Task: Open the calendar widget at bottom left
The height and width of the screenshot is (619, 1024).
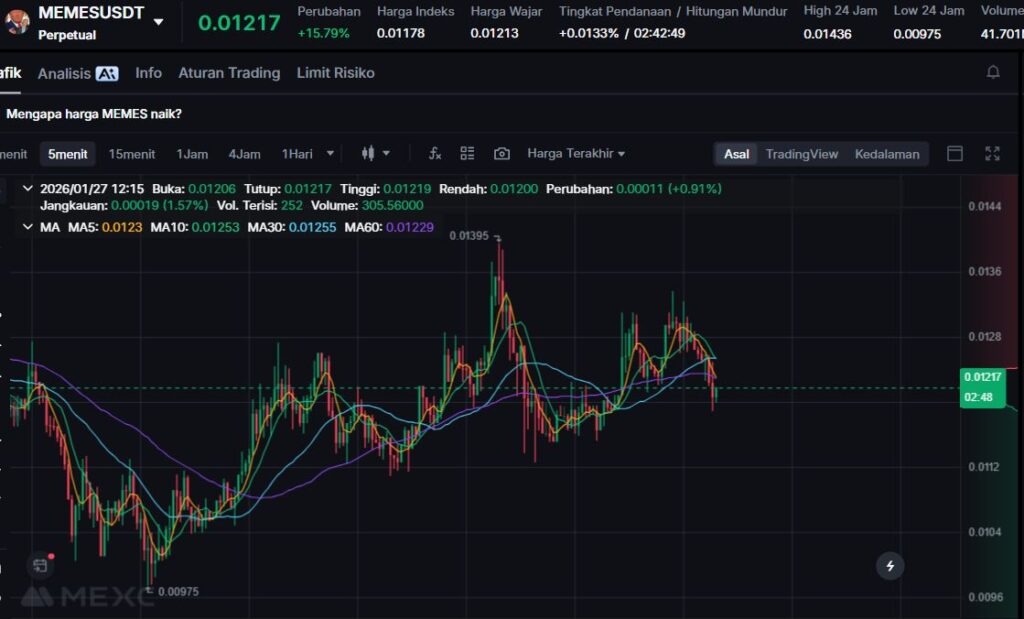Action: click(40, 566)
